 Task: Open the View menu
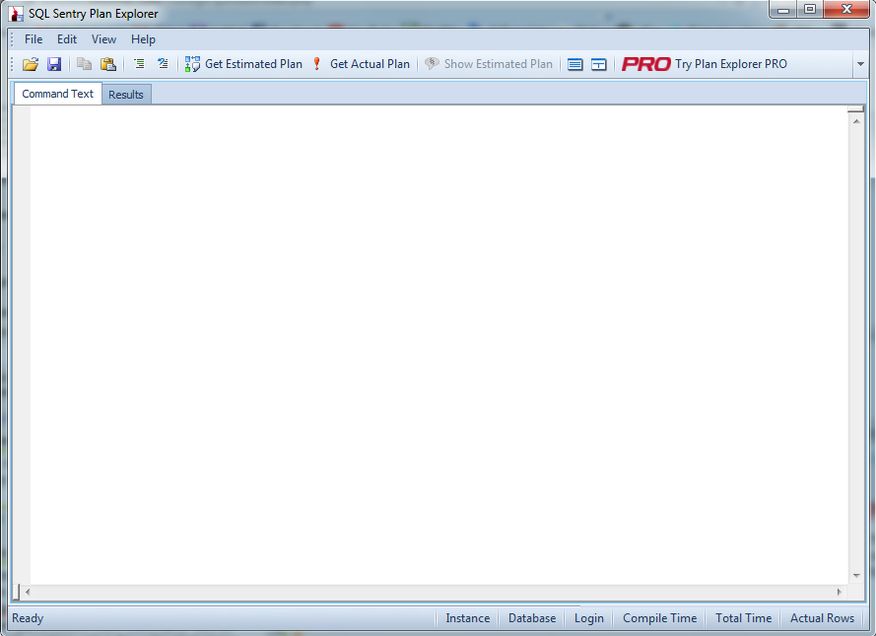[104, 39]
